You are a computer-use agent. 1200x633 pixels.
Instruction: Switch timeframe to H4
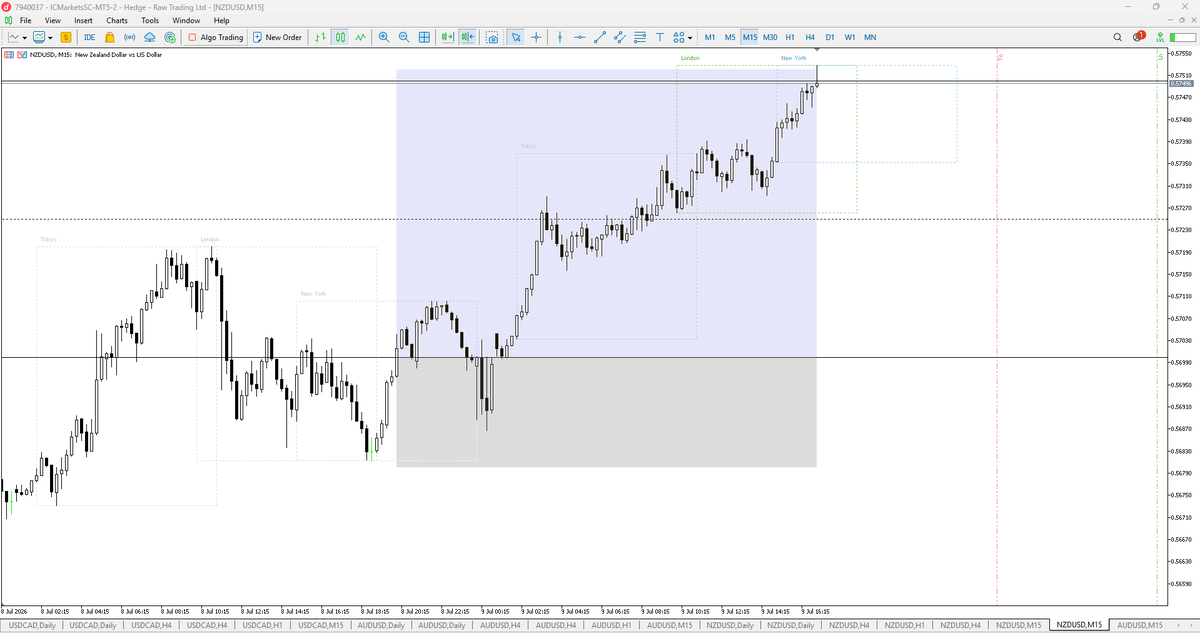tap(810, 37)
